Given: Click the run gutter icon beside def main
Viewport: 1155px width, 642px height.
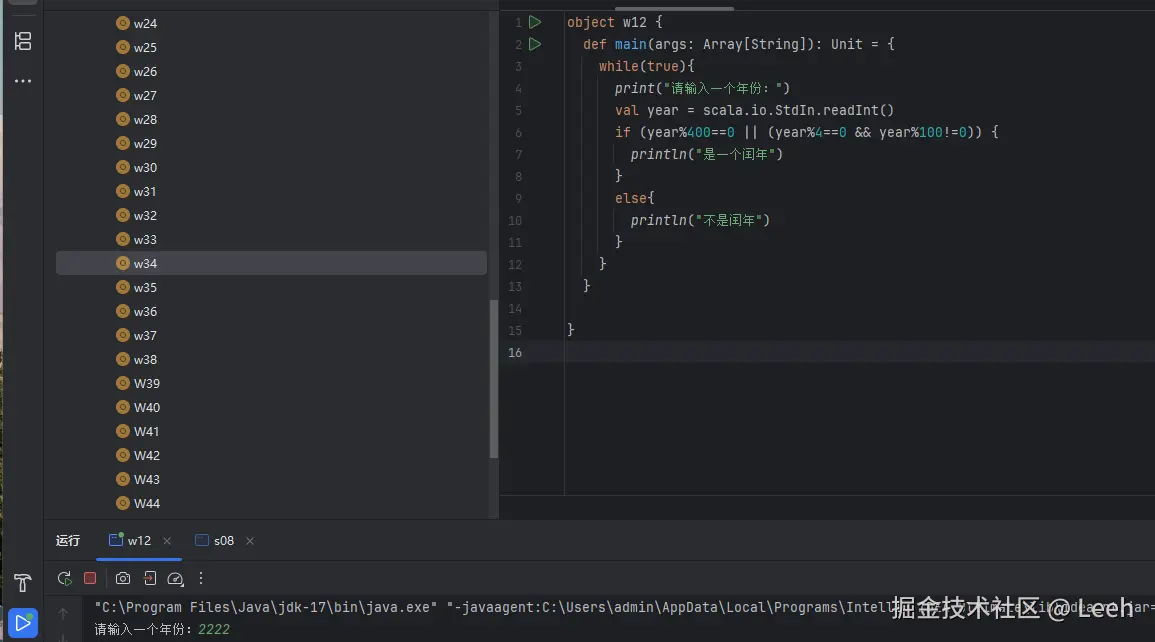Looking at the screenshot, I should coord(536,44).
